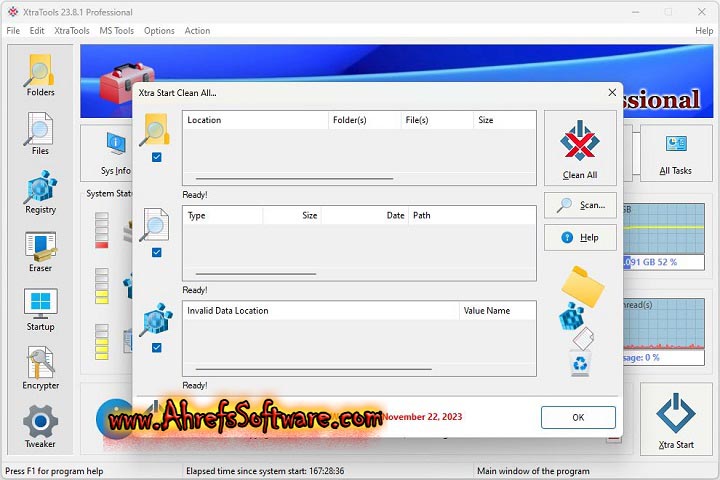
Task: Open the Options menu
Action: click(x=159, y=31)
